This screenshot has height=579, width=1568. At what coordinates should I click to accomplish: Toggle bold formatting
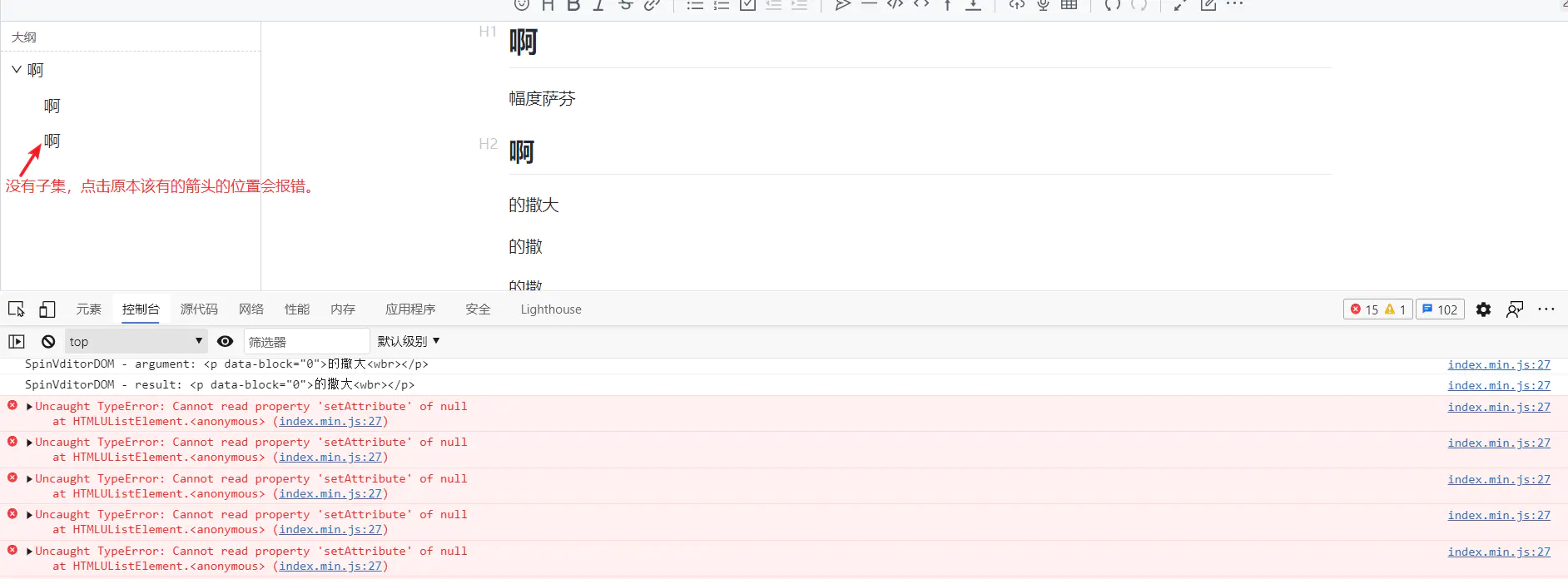pyautogui.click(x=573, y=4)
